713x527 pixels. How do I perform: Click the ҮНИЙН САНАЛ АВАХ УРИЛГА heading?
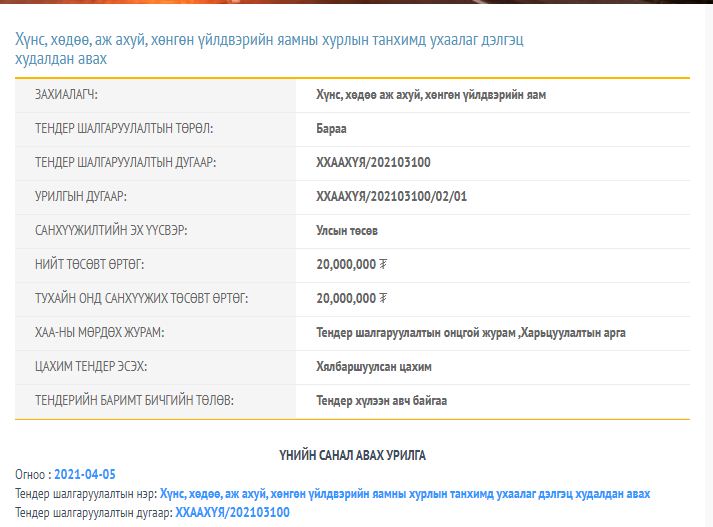tap(352, 455)
